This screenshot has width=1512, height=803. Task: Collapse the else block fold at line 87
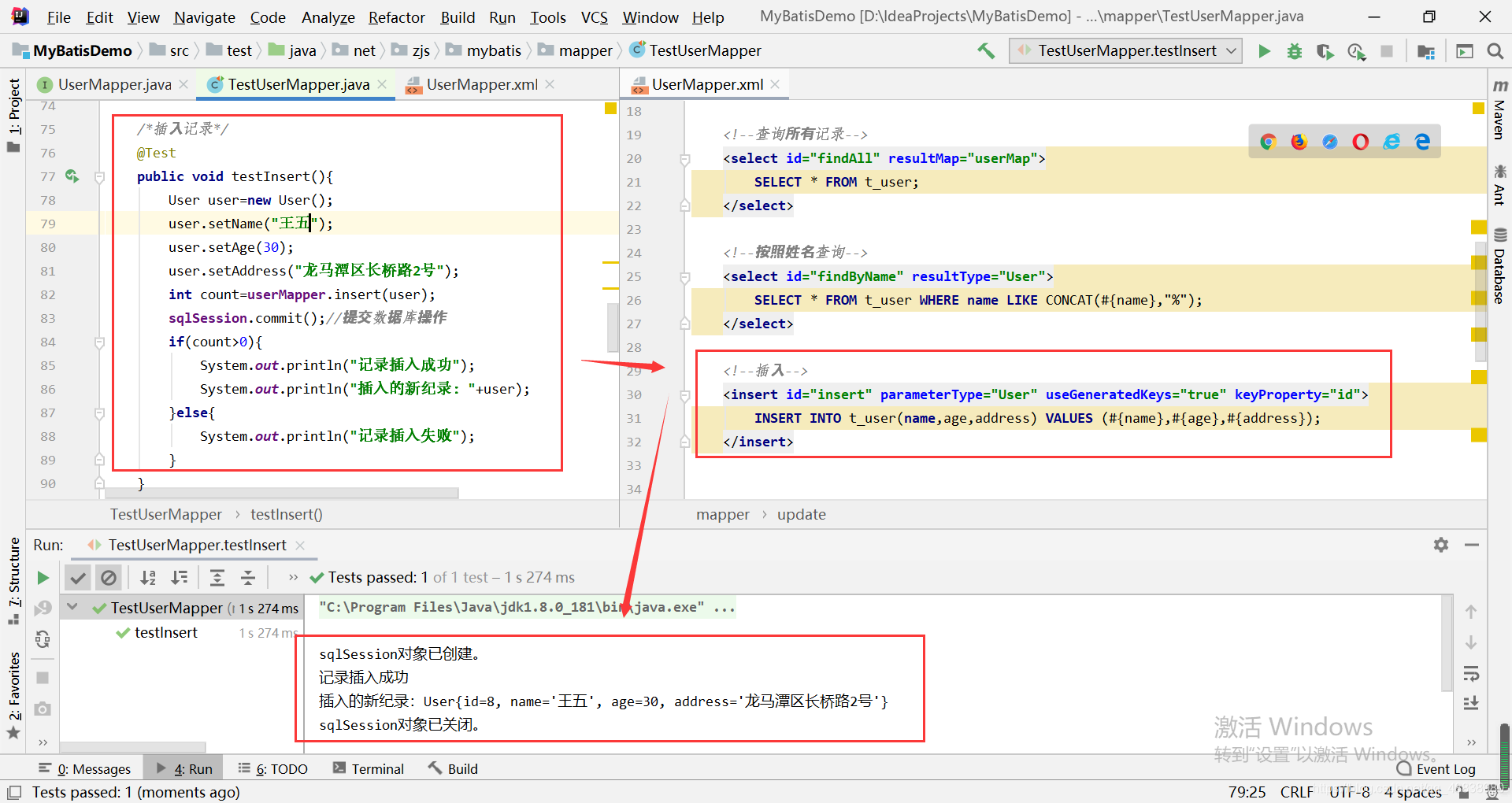(x=99, y=413)
